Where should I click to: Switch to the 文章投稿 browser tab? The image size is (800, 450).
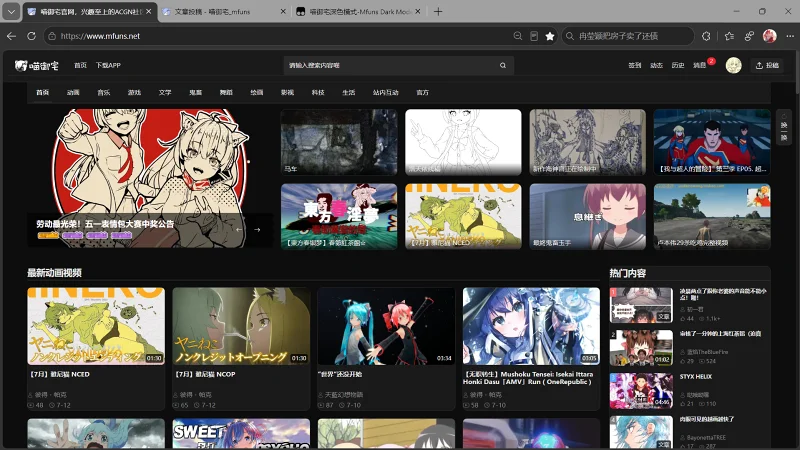tap(224, 11)
